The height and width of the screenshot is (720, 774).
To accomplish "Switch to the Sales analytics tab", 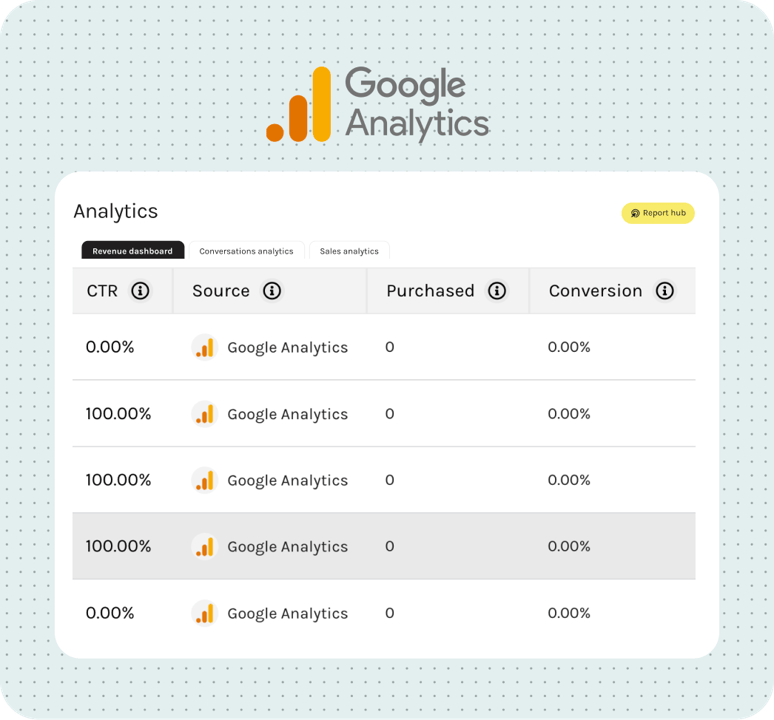I will (x=349, y=251).
